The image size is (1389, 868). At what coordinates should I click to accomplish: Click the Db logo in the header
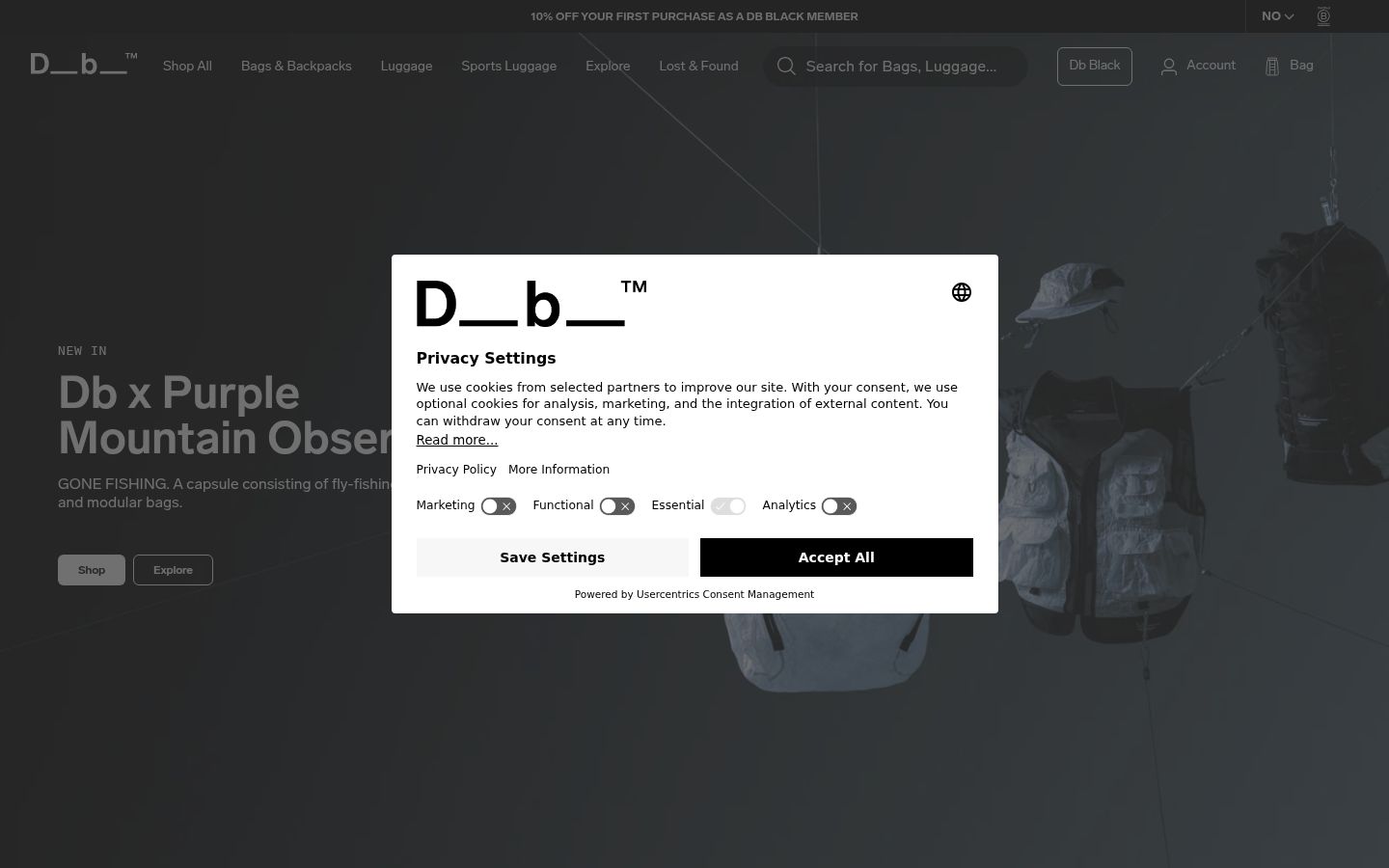84,64
